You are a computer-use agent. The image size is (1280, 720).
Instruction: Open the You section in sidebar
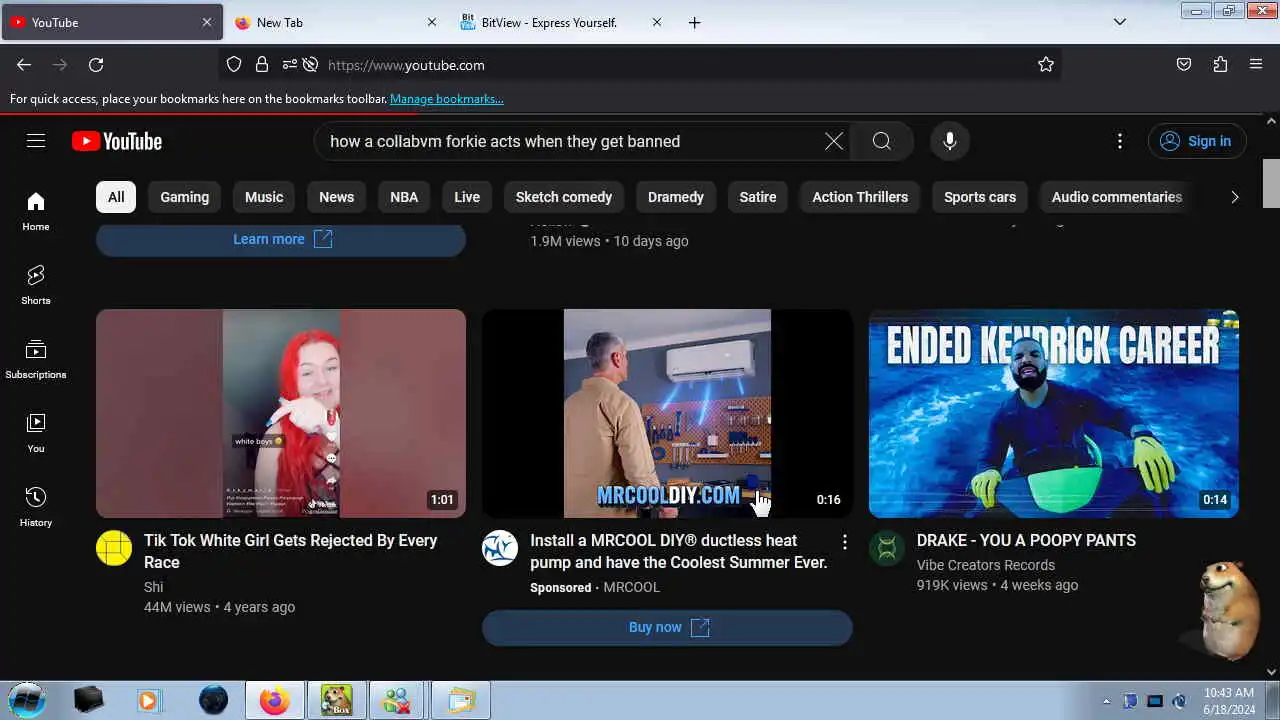(x=36, y=433)
